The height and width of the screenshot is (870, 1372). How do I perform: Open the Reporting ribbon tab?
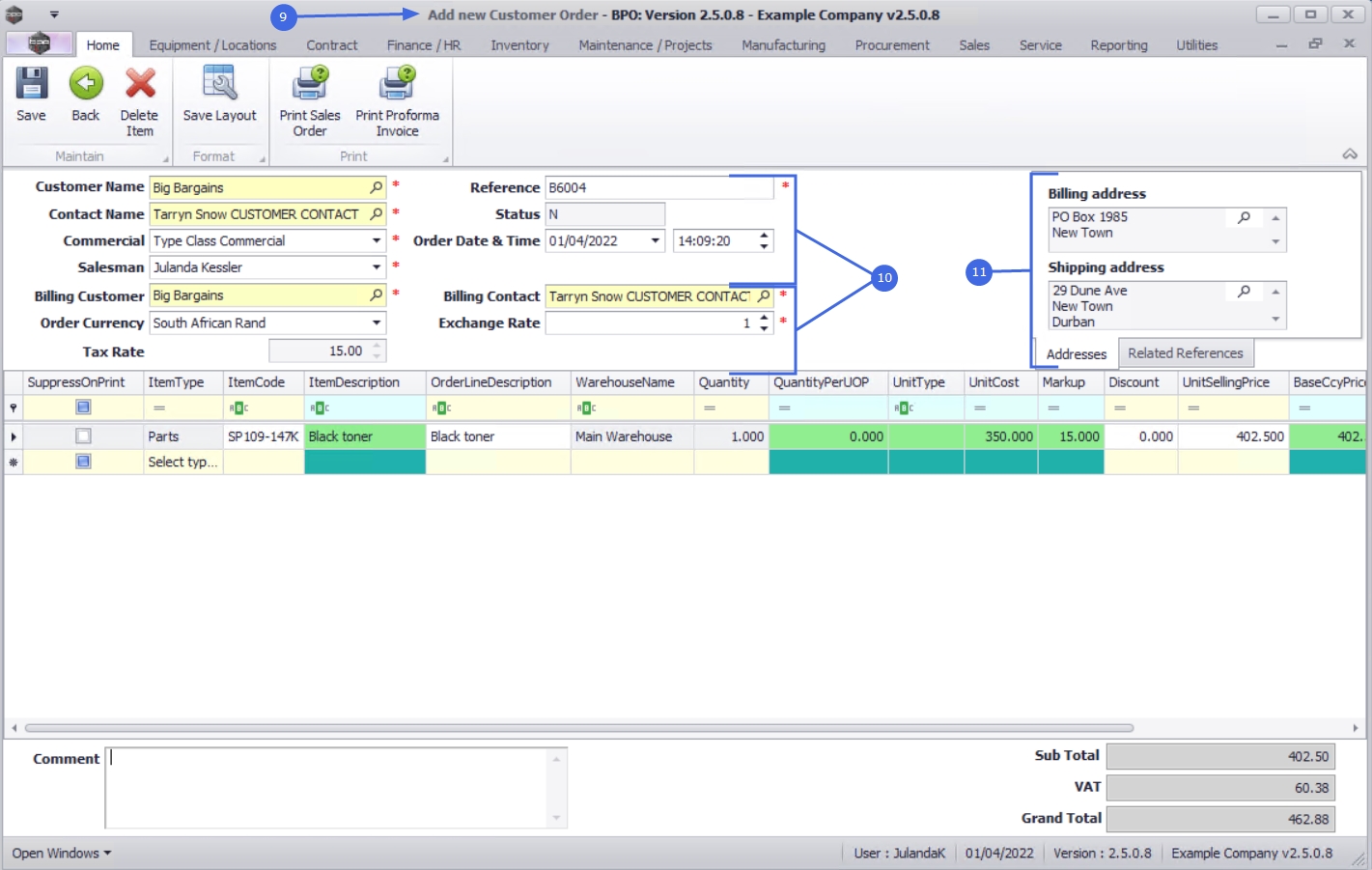pos(1119,45)
